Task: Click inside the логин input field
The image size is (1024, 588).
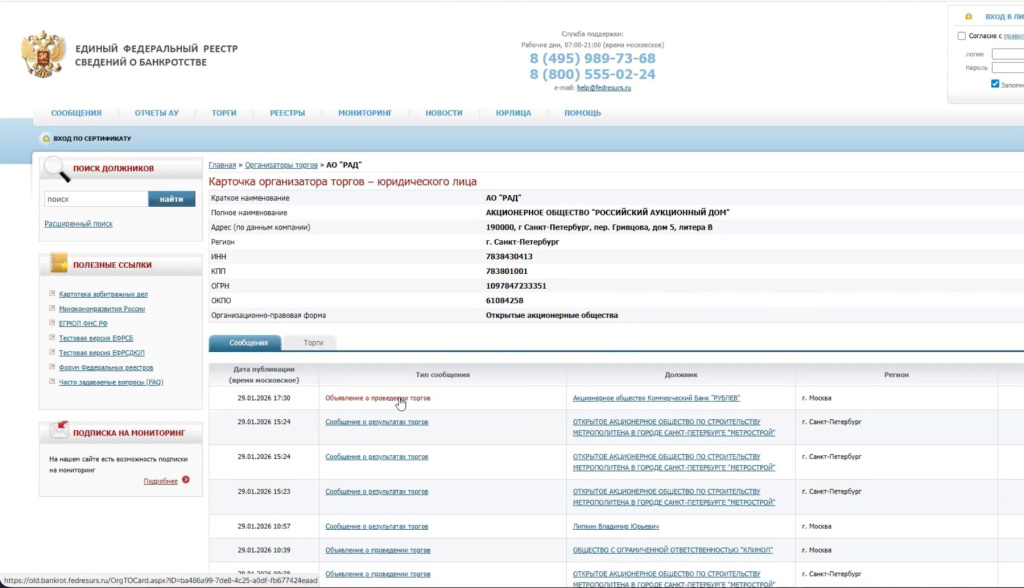Action: coord(1007,53)
